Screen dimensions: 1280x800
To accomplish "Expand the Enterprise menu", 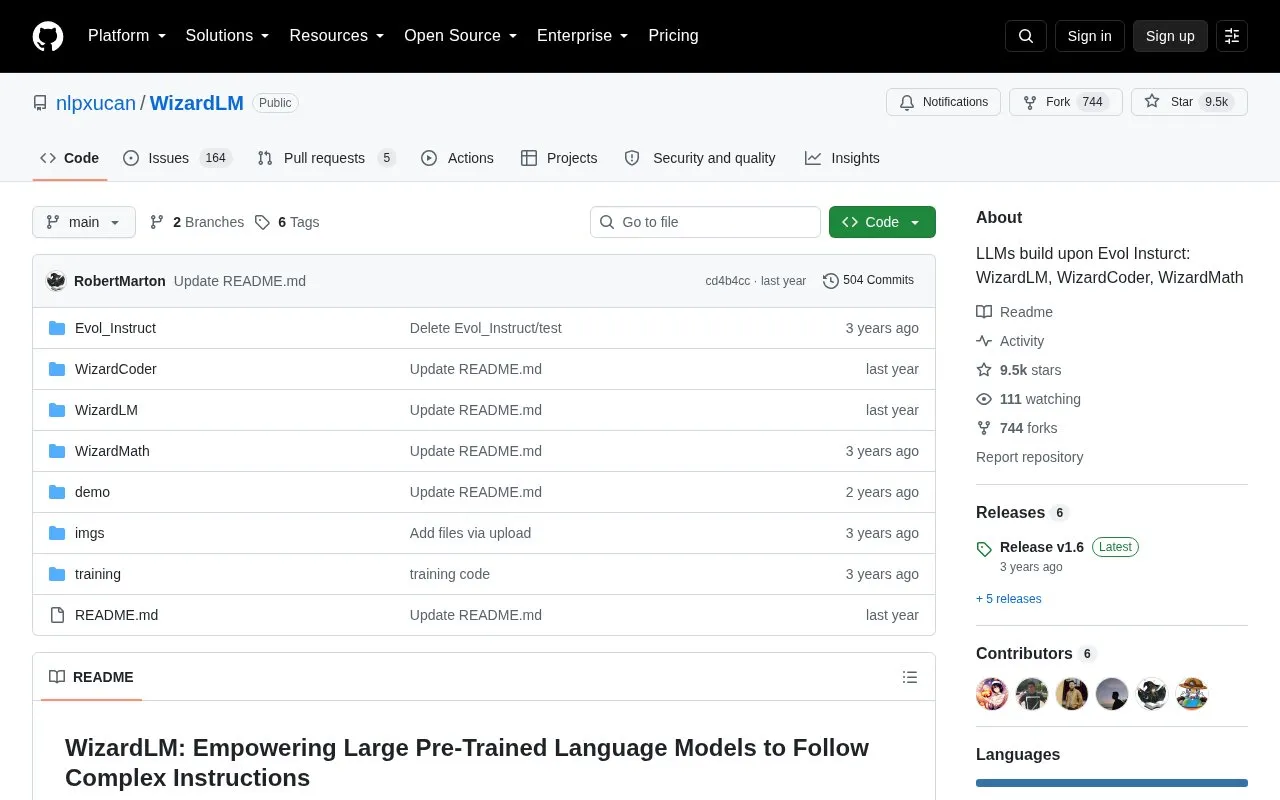I will point(583,36).
